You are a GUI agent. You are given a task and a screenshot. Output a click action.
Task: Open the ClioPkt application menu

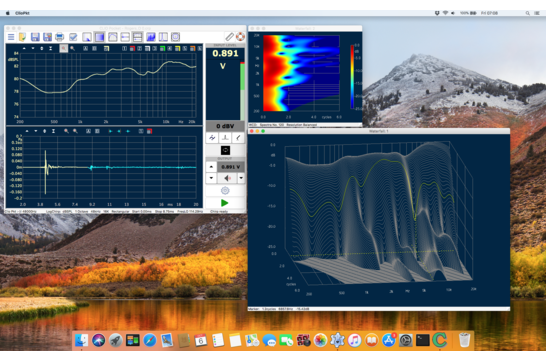pos(22,13)
